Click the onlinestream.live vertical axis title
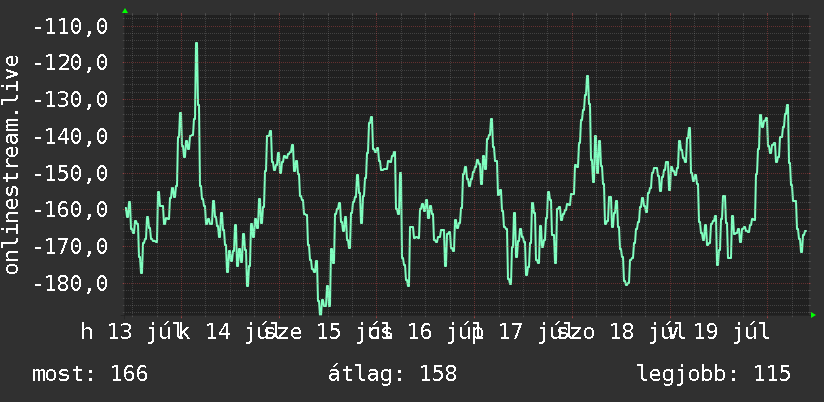Viewport: 824px width, 402px height. click(x=12, y=164)
